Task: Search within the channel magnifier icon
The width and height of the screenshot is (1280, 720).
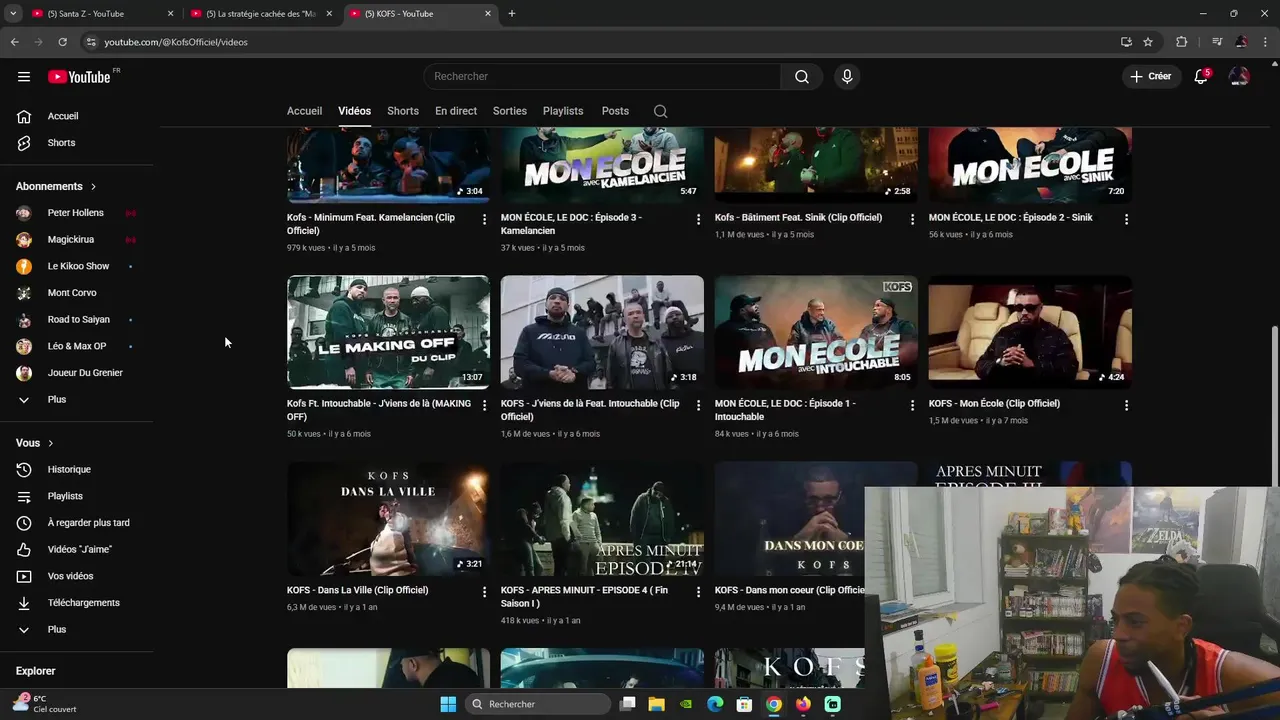Action: (660, 111)
